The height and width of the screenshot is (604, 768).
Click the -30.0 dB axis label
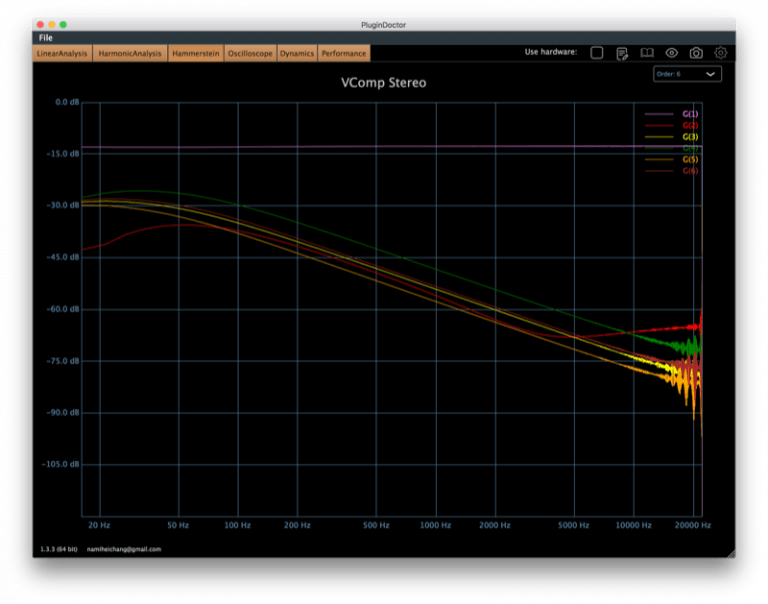(x=63, y=205)
